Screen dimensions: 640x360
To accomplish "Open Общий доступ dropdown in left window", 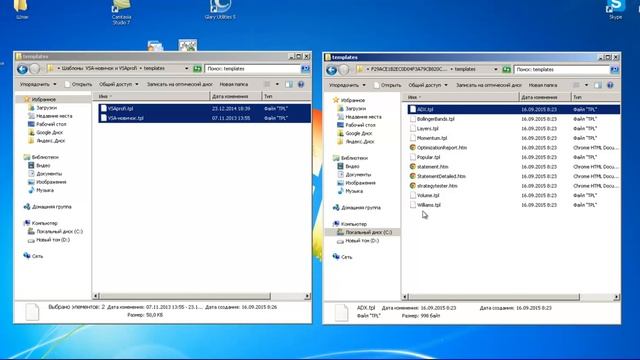I will pyautogui.click(x=119, y=84).
